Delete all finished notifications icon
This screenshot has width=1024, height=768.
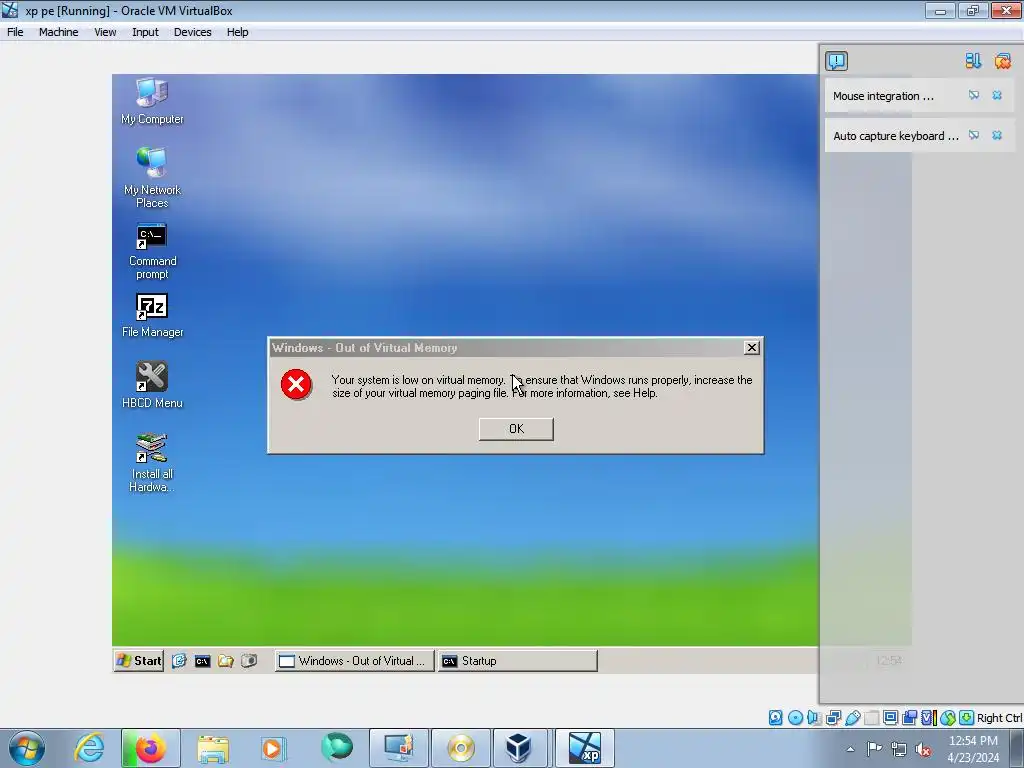click(1002, 61)
